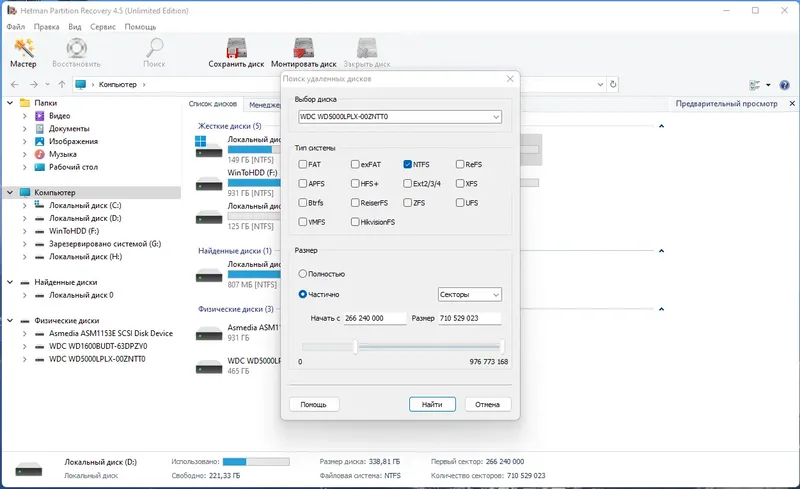Click the Windows disk icon 149 ГБ
Screen dimensions: 800x489
(x=209, y=147)
